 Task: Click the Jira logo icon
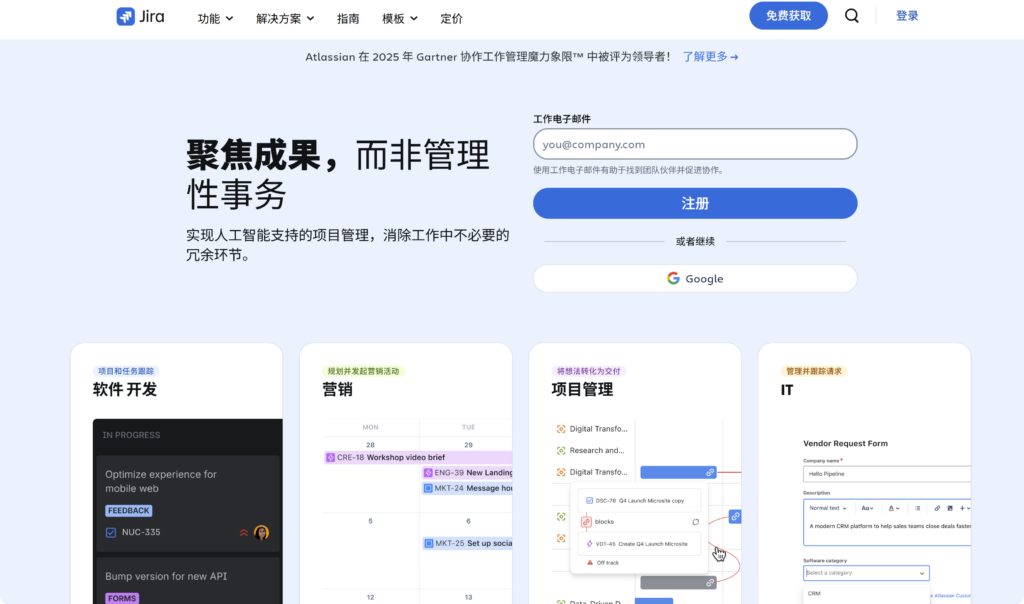[x=124, y=16]
